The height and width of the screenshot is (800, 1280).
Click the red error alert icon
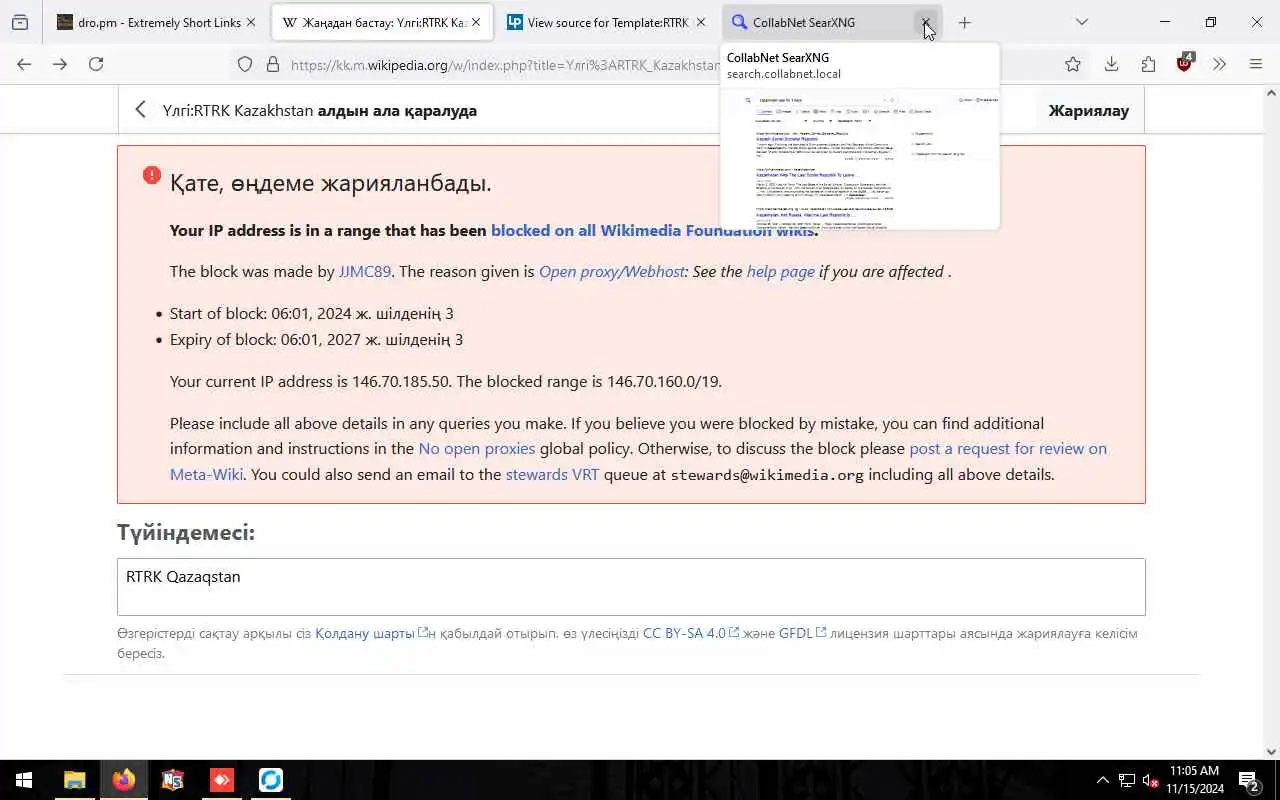pos(152,175)
